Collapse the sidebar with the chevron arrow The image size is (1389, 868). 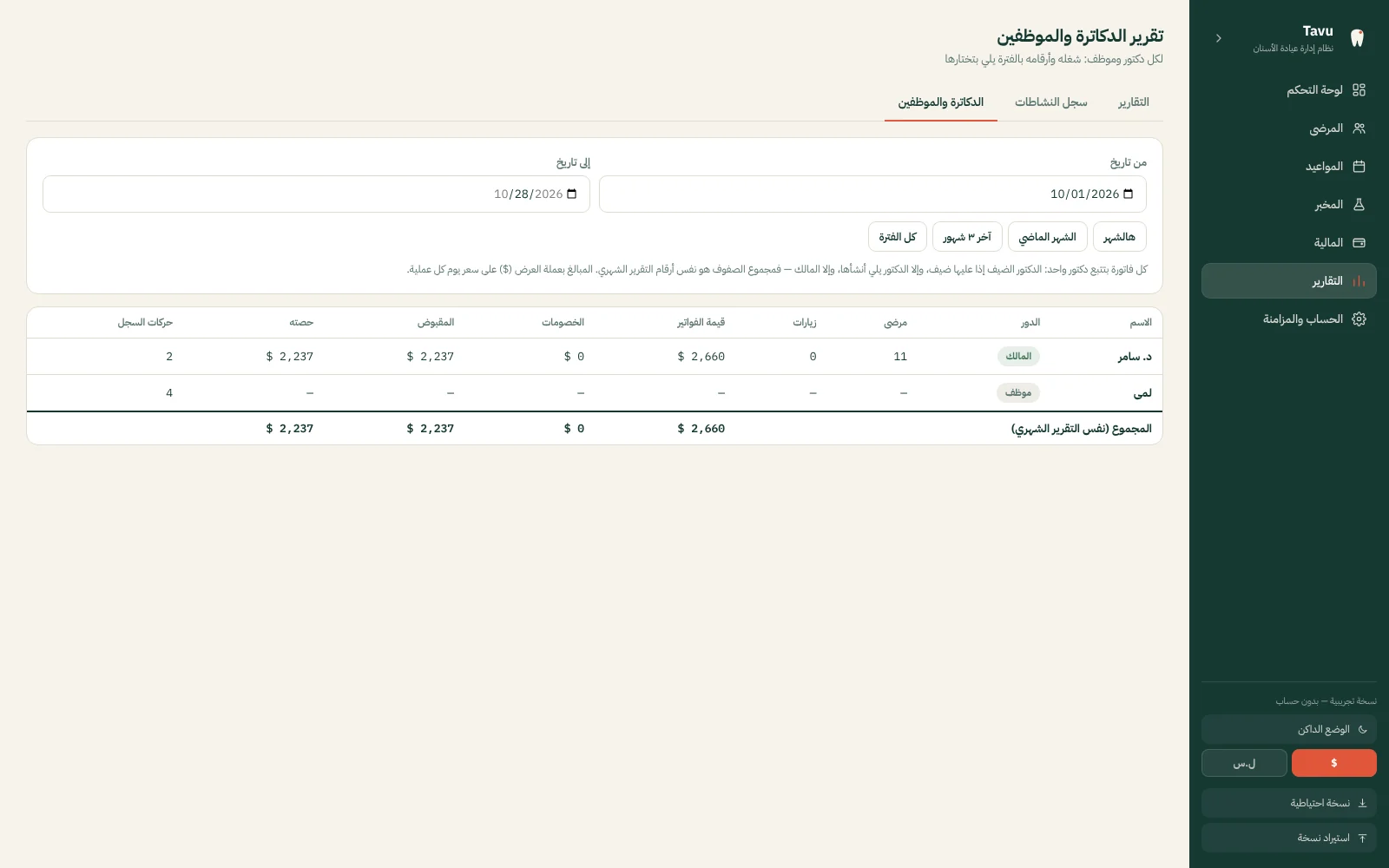(1219, 38)
